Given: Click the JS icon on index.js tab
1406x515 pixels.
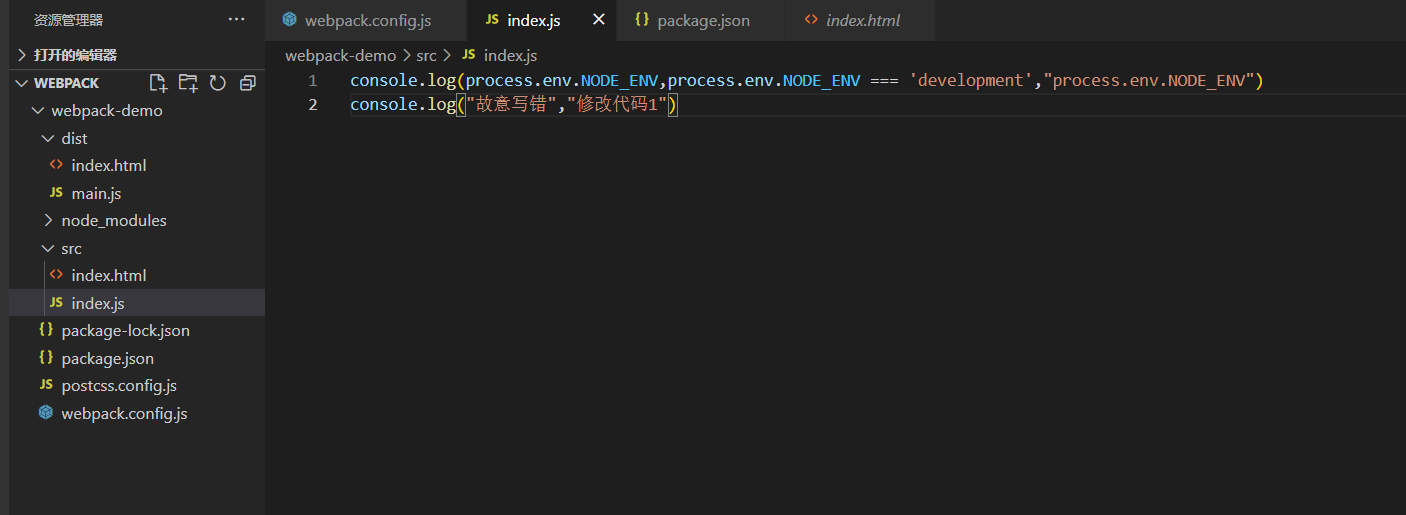Looking at the screenshot, I should pos(491,20).
